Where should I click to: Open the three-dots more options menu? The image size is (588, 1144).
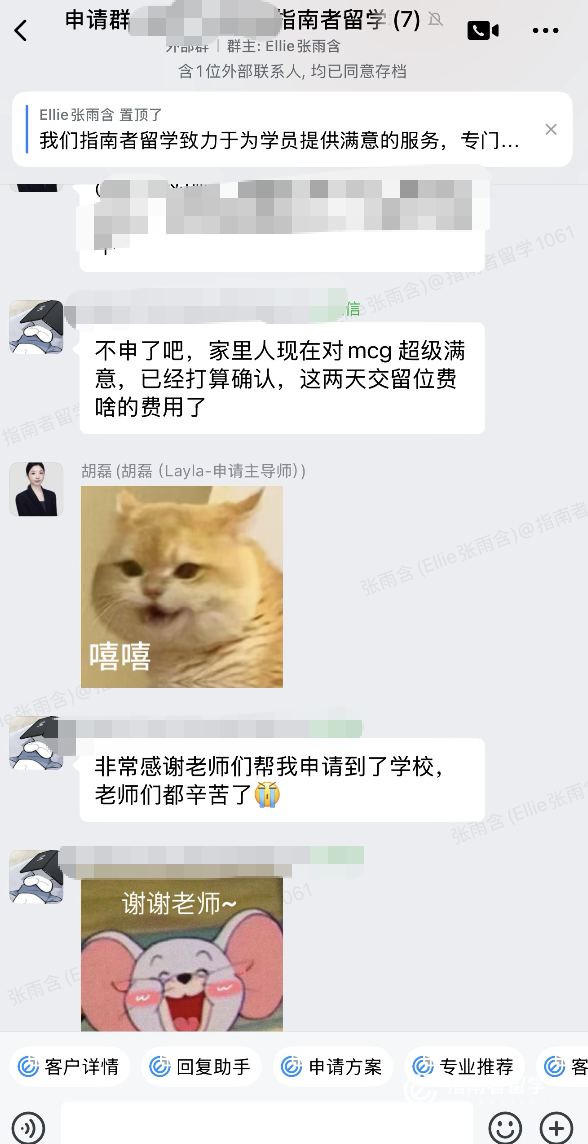click(545, 31)
